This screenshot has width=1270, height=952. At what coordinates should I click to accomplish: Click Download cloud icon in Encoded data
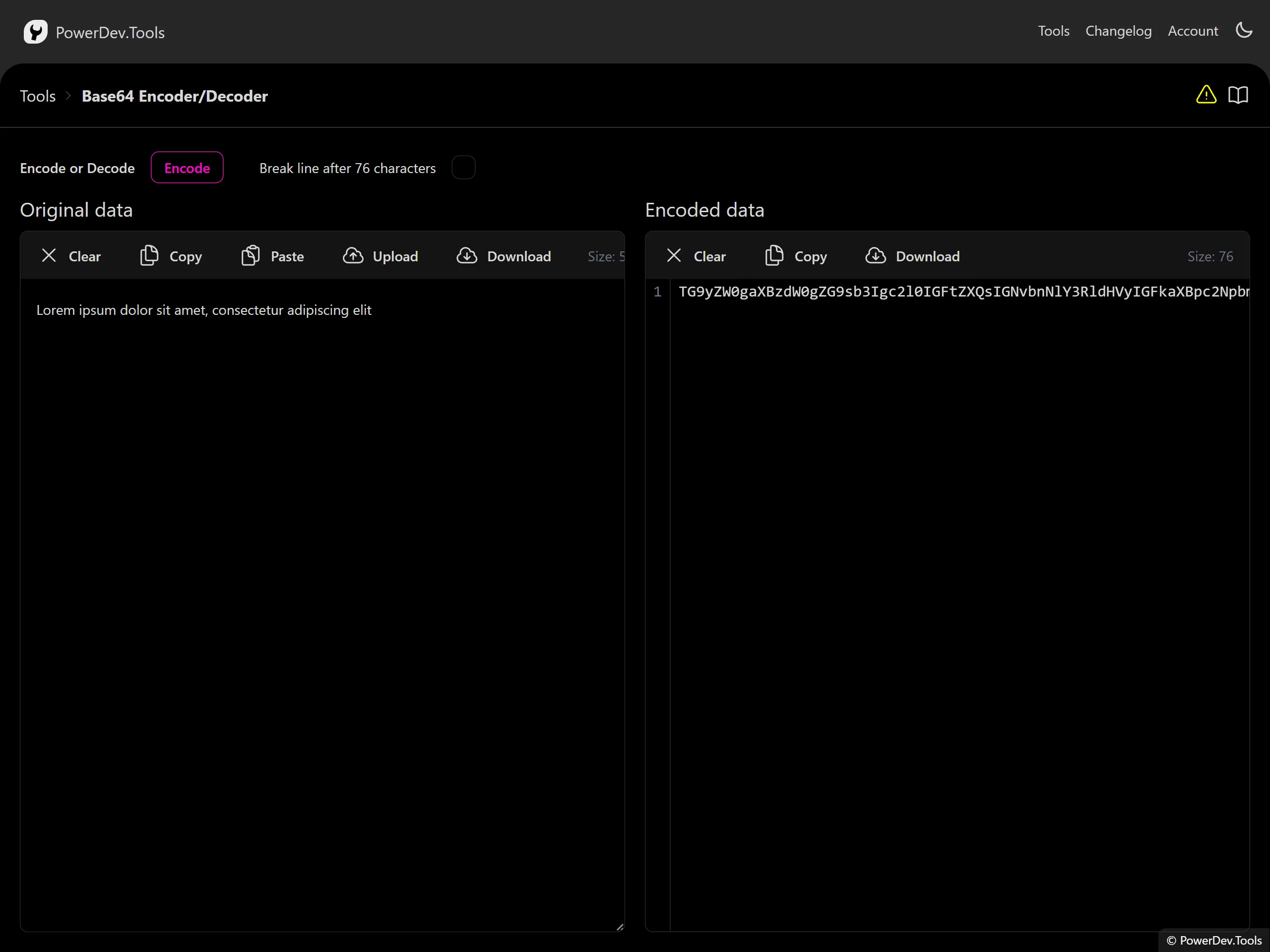pyautogui.click(x=876, y=255)
